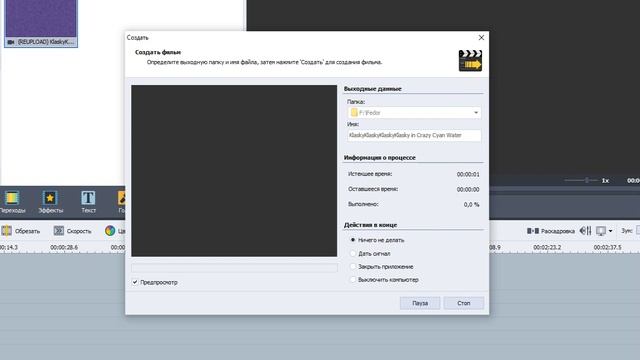Open the Папка folder dropdown

coord(414,113)
